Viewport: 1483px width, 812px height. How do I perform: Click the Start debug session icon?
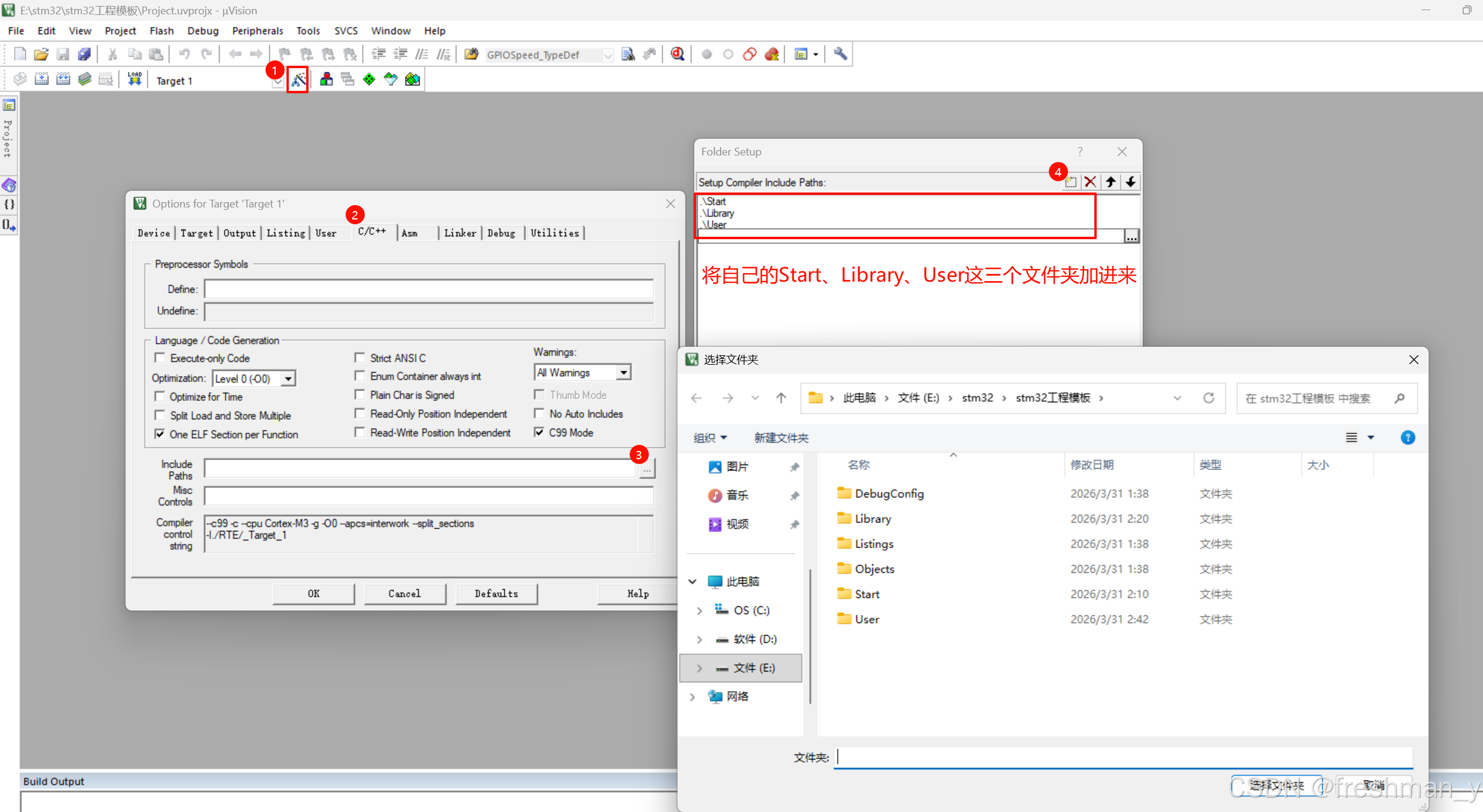point(678,54)
